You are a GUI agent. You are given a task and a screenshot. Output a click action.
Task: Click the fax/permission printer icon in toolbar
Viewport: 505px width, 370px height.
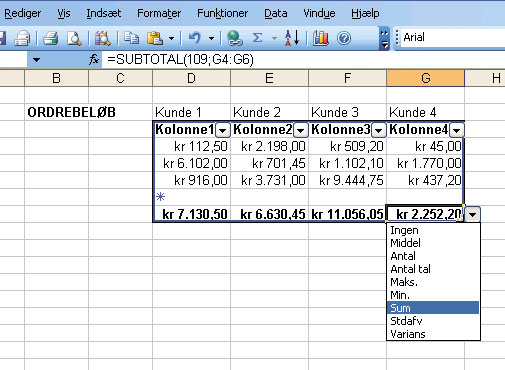point(22,38)
